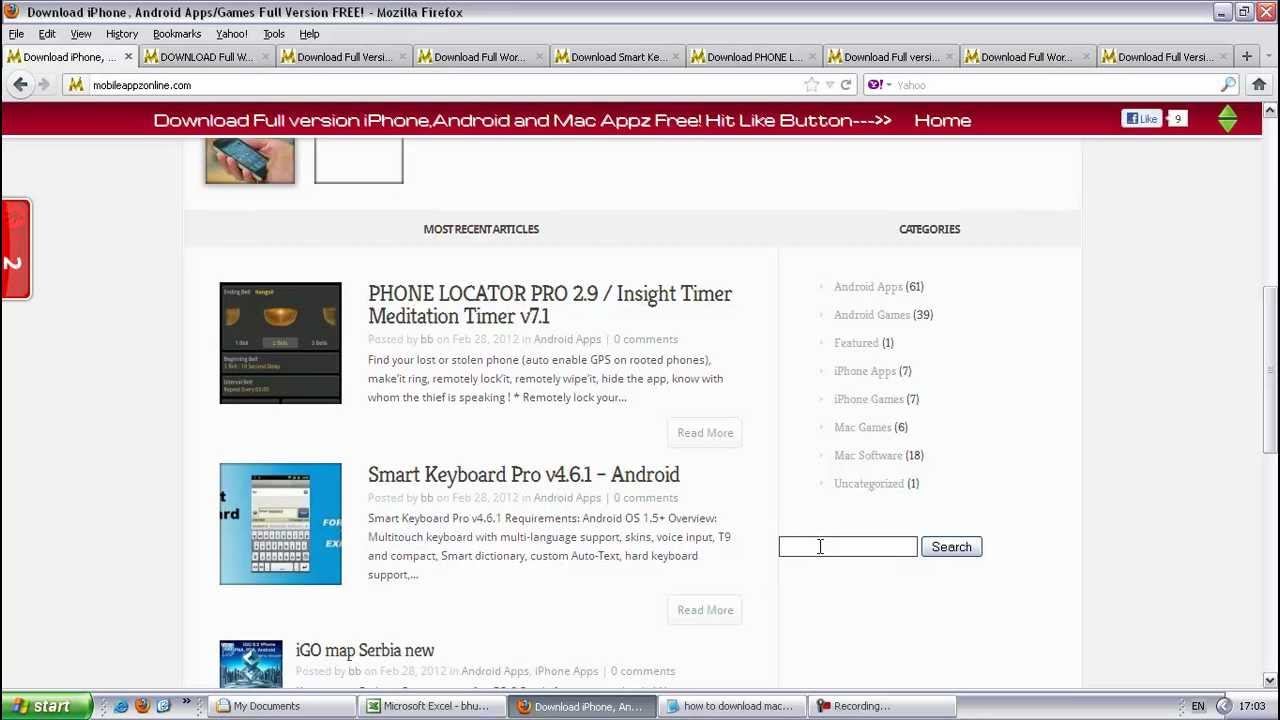1280x720 pixels.
Task: Click the site favicon in the address bar
Action: coord(76,85)
